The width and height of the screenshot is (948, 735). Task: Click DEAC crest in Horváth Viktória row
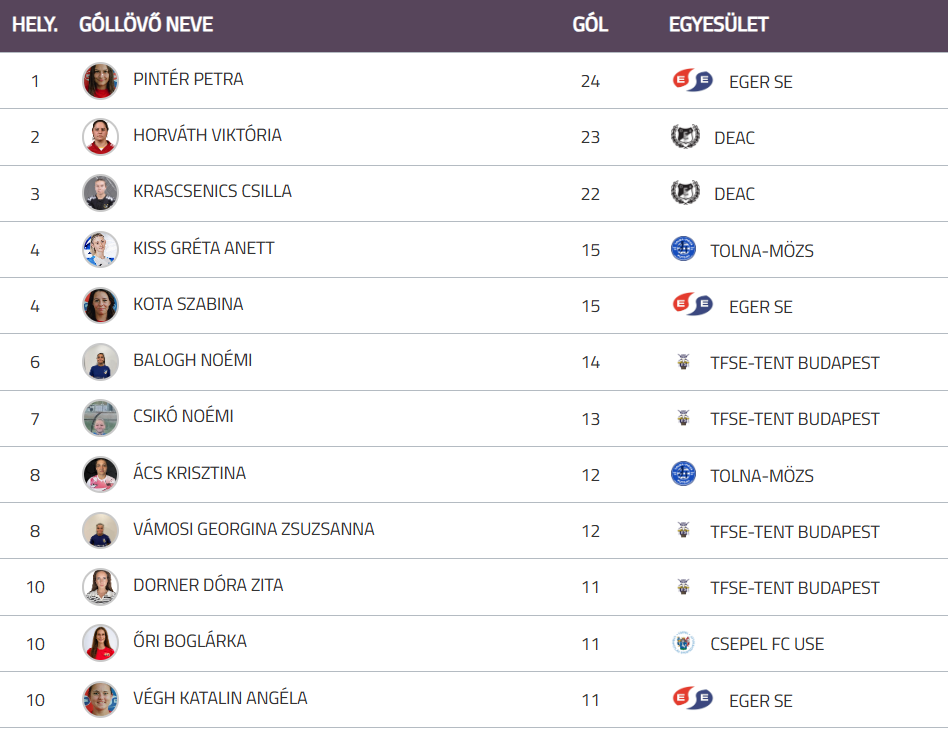tap(685, 137)
